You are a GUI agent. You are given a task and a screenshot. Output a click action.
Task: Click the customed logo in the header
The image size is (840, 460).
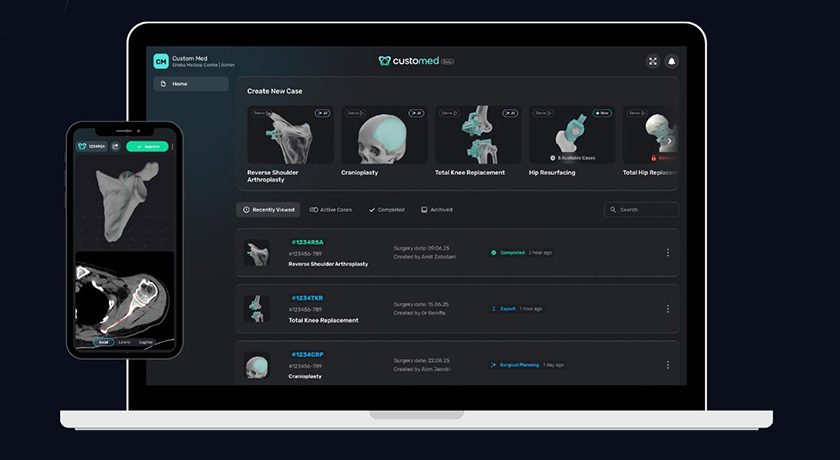416,61
